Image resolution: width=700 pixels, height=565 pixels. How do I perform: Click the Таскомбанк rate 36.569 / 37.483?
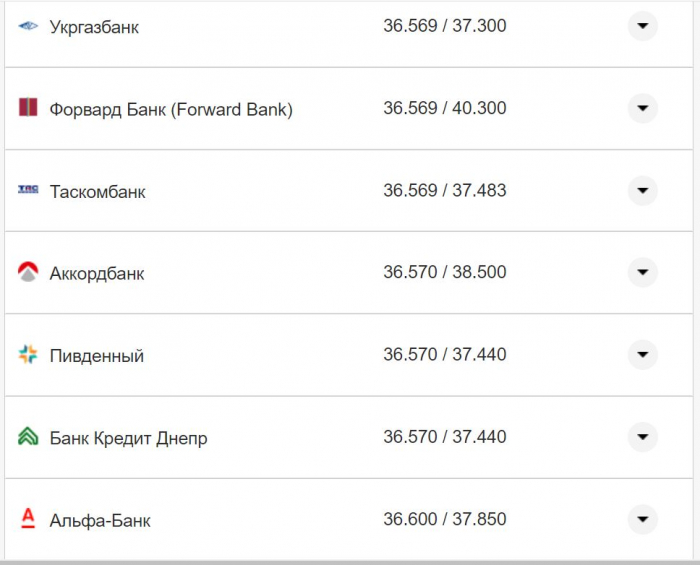445,190
